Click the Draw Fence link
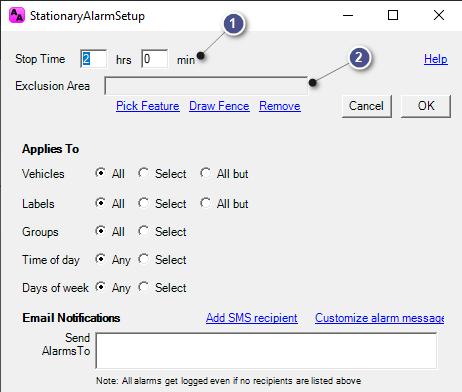The width and height of the screenshot is (462, 392). (219, 106)
